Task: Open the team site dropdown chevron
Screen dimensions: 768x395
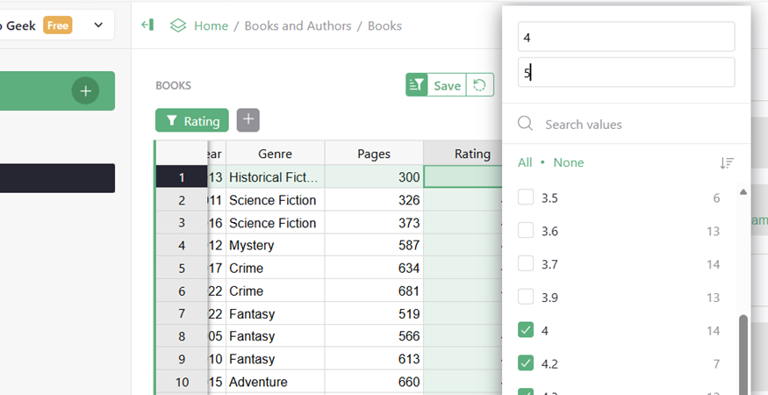Action: [98, 25]
